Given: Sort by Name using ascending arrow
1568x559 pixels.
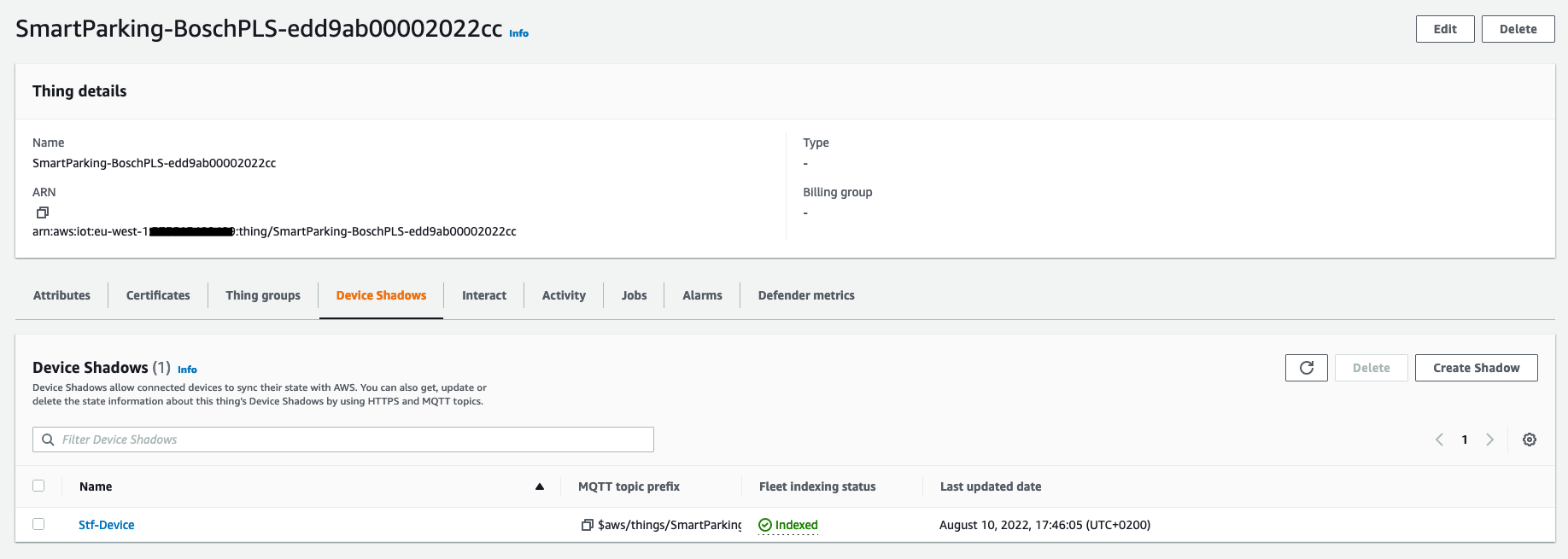Looking at the screenshot, I should 540,486.
